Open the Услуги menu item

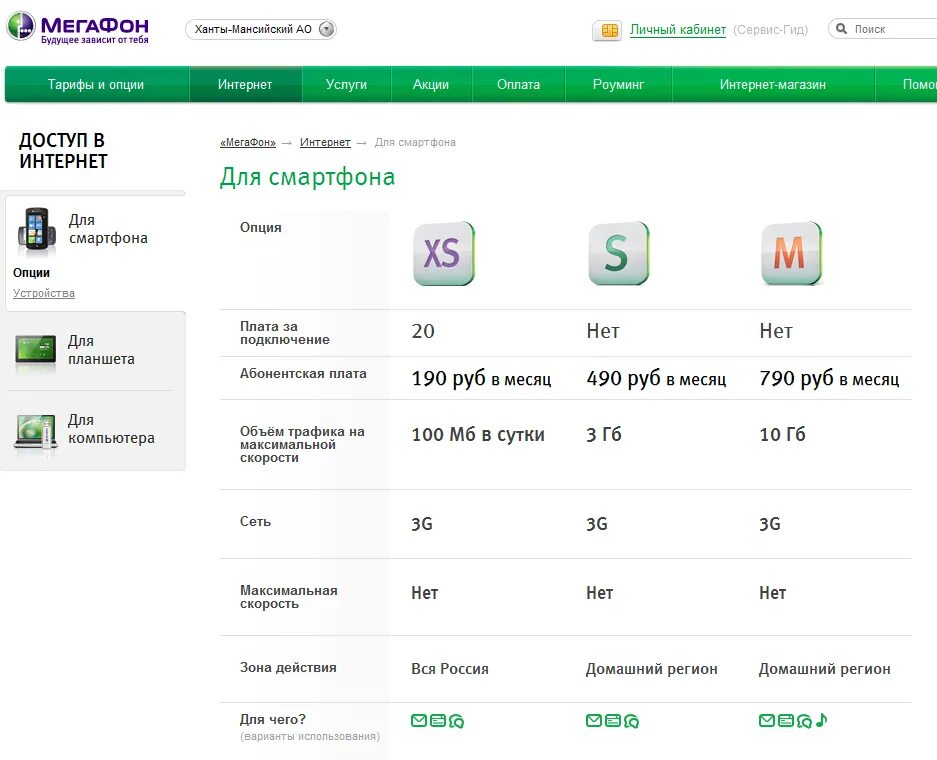coord(347,84)
